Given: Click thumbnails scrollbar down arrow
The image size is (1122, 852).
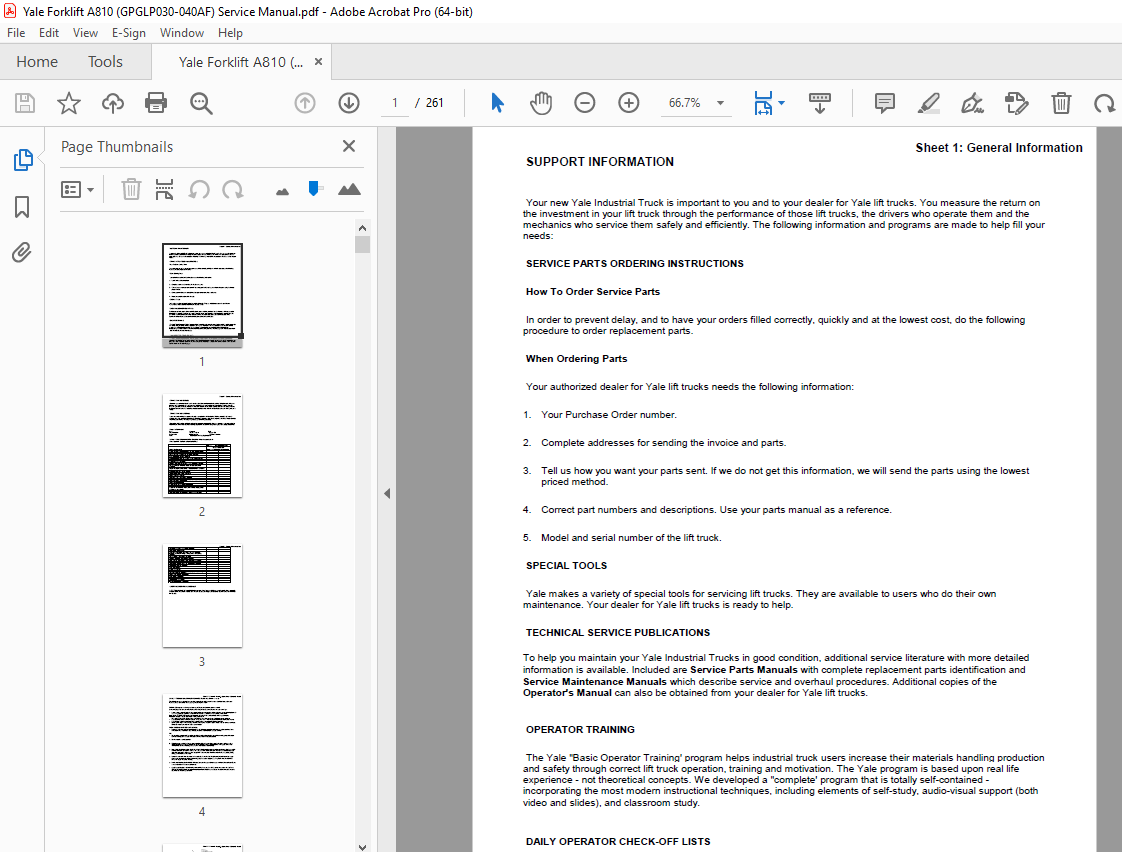Looking at the screenshot, I should coord(363,846).
